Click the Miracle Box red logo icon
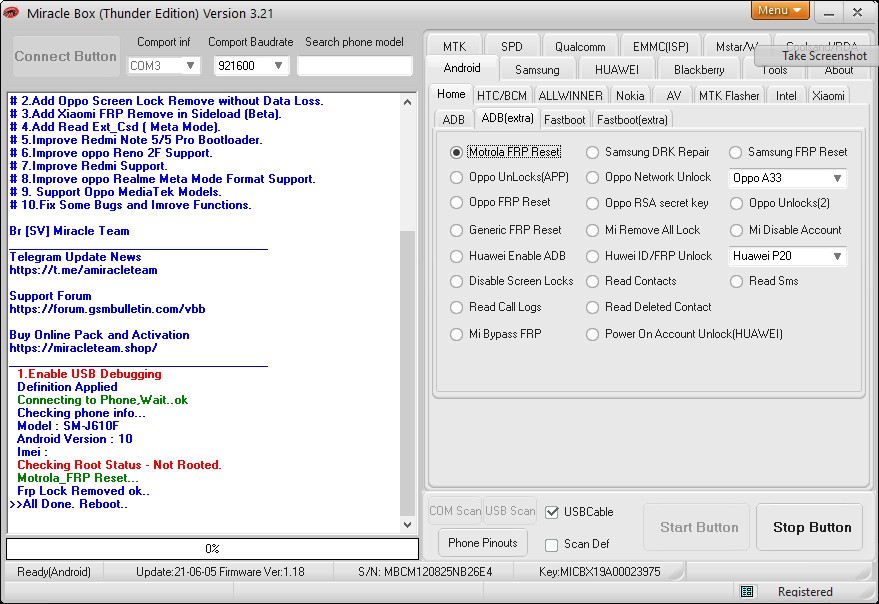Image resolution: width=879 pixels, height=604 pixels. [11, 12]
